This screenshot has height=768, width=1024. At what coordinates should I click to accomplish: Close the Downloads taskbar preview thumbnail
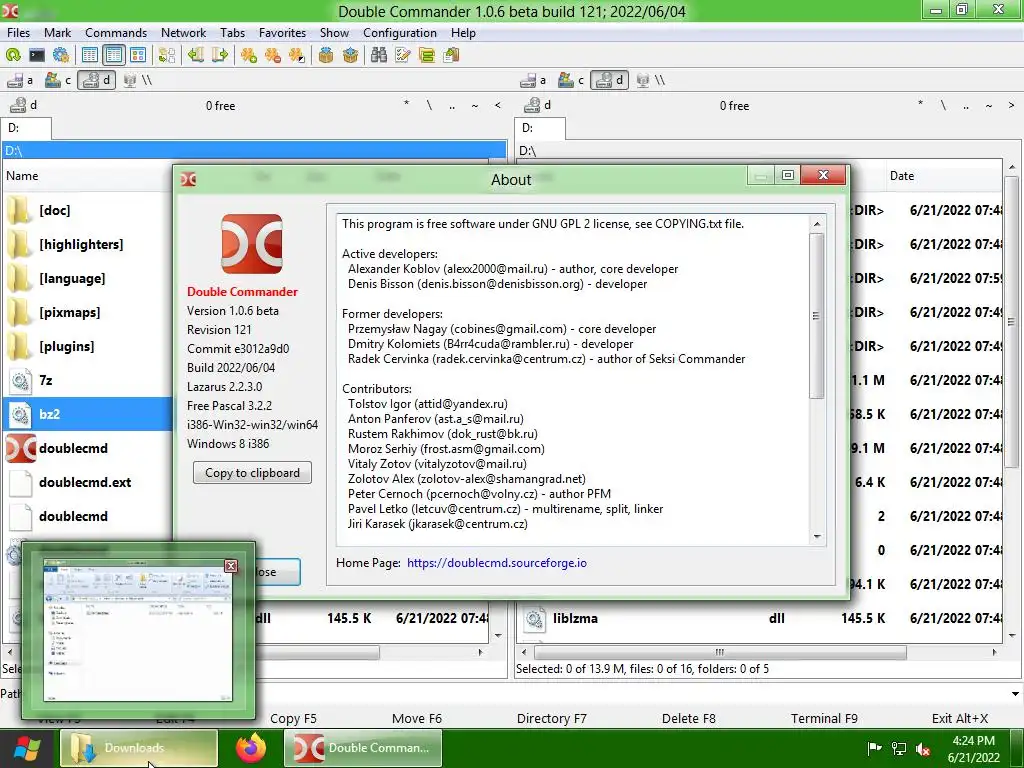click(231, 566)
